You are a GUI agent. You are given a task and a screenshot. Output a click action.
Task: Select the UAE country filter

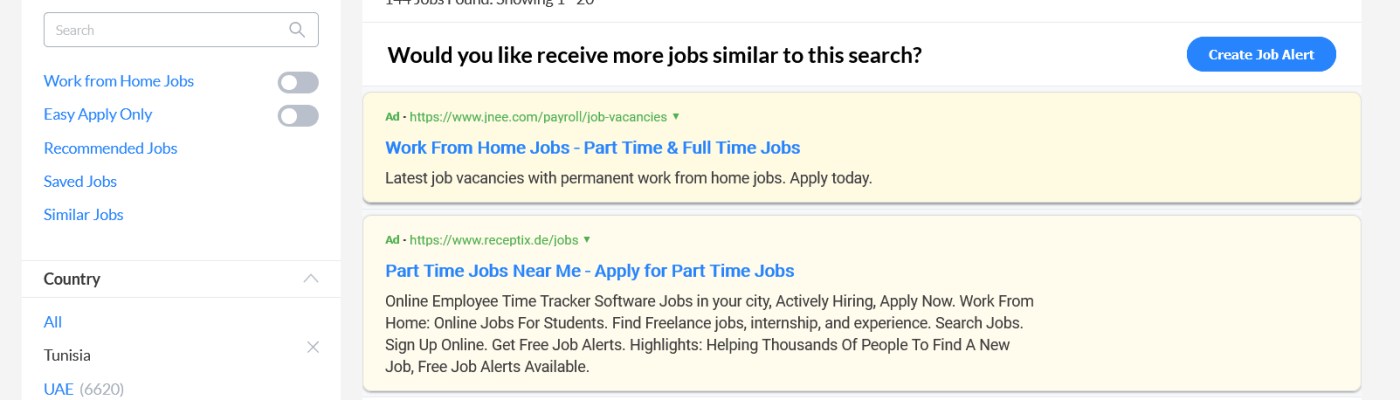click(58, 389)
